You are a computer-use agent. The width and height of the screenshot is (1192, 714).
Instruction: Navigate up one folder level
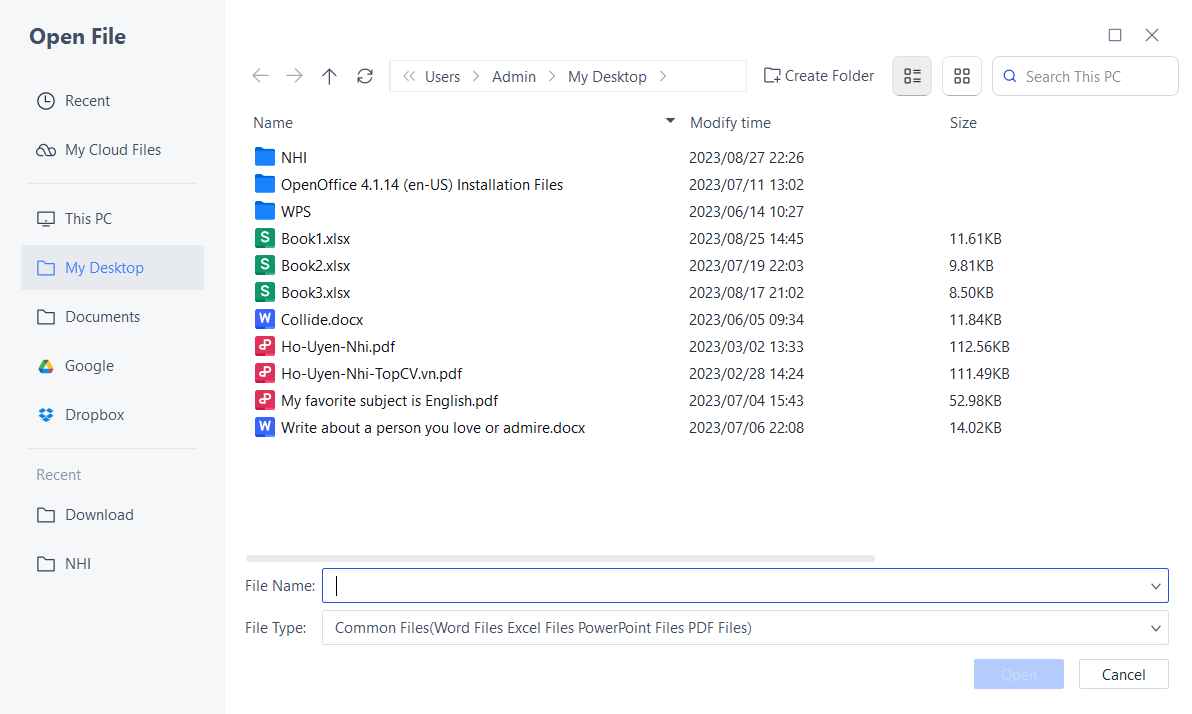pos(329,76)
